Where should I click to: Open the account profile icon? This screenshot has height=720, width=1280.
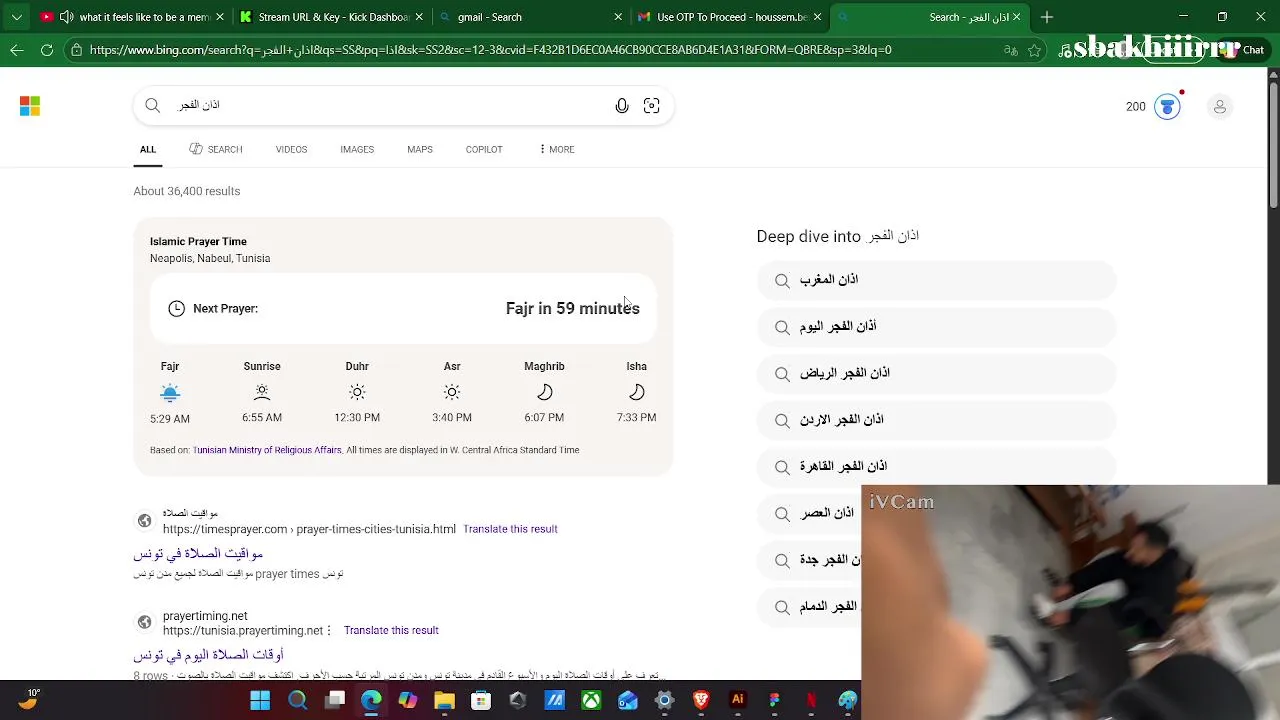pyautogui.click(x=1220, y=107)
